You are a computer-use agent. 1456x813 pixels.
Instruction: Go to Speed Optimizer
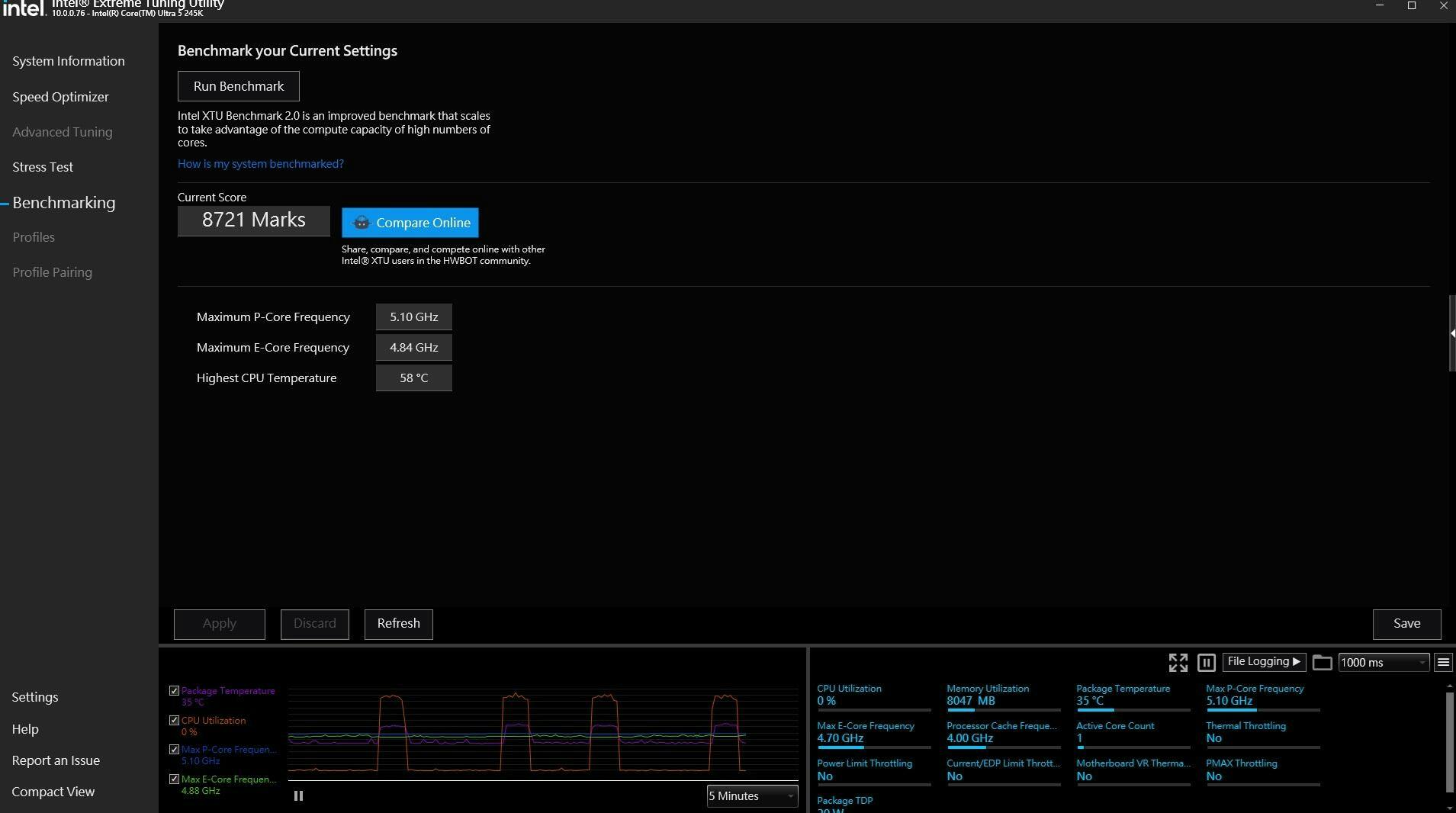pos(60,97)
